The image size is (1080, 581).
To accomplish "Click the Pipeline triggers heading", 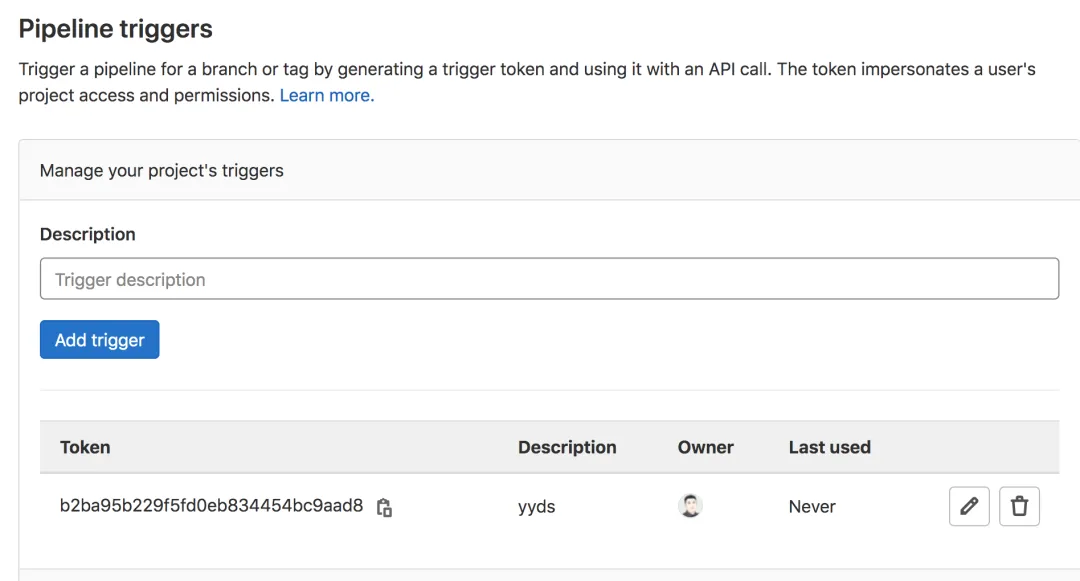I will click(116, 29).
